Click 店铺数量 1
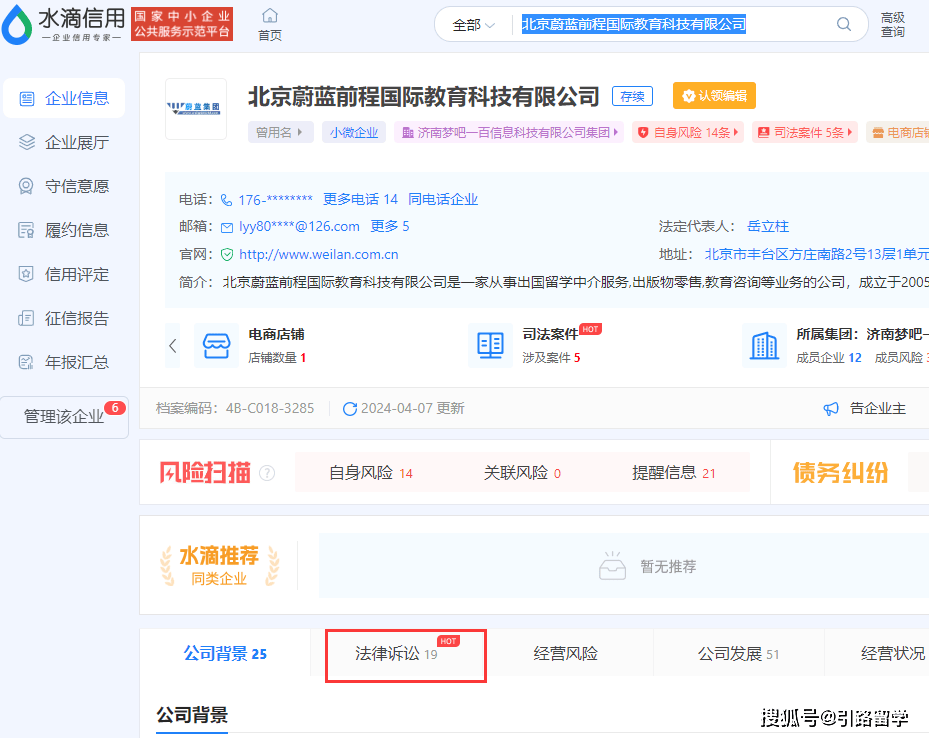Image resolution: width=929 pixels, height=738 pixels. click(x=277, y=358)
